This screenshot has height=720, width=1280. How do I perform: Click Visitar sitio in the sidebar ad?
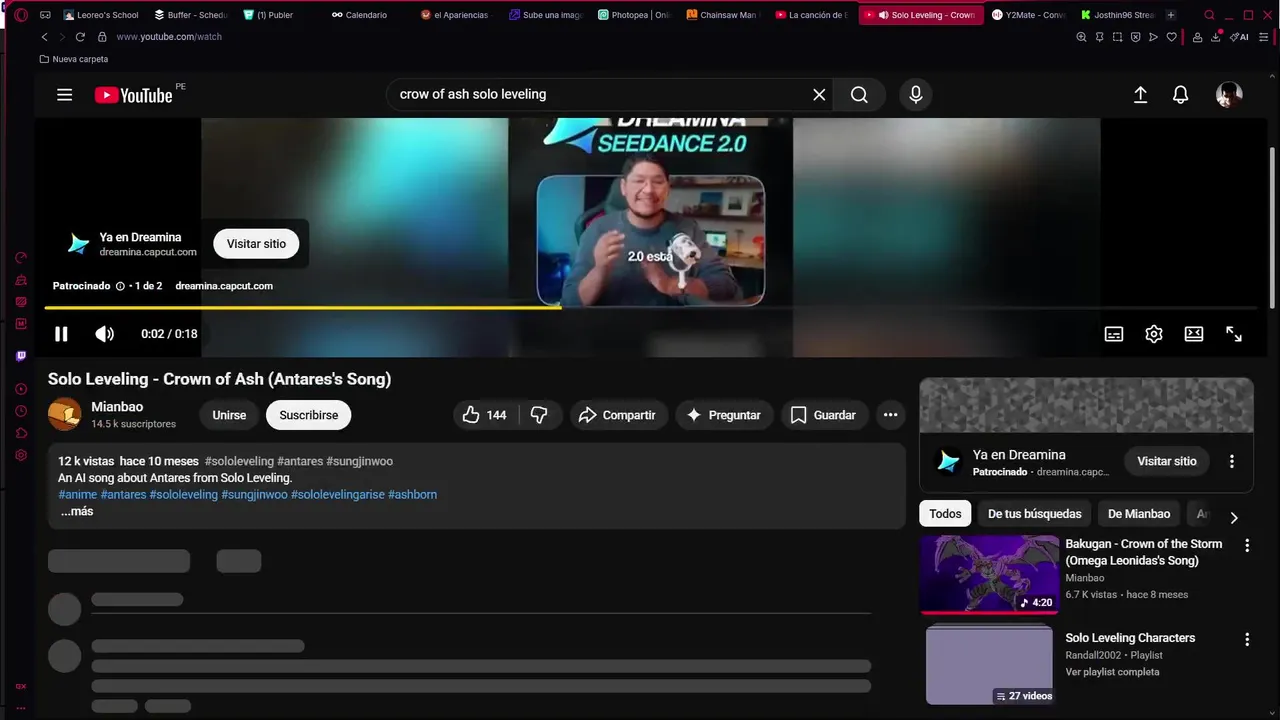point(1167,461)
